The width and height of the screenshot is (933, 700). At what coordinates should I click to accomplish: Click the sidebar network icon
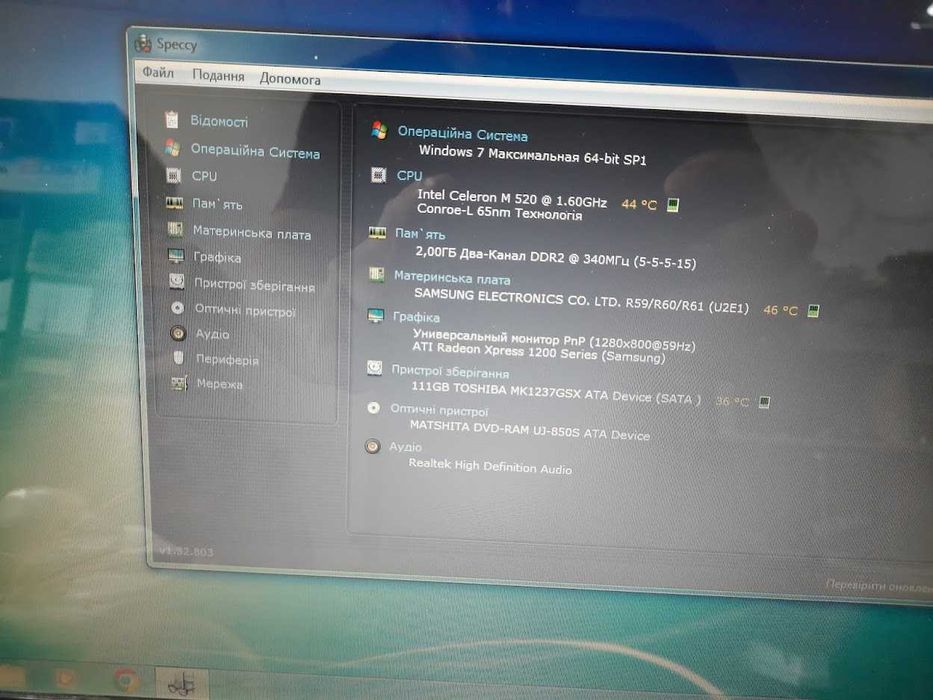tap(179, 383)
